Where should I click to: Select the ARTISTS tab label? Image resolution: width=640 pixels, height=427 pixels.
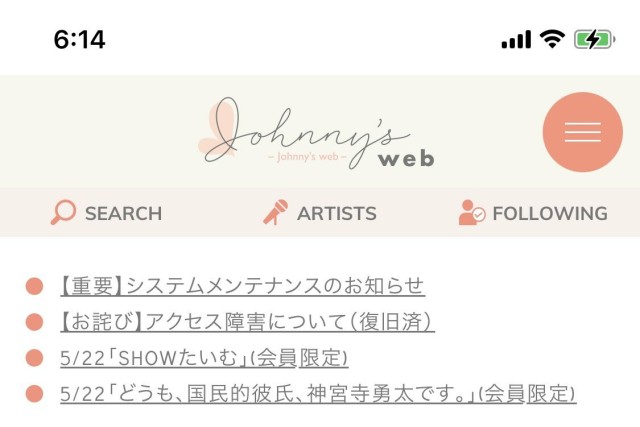tap(337, 214)
